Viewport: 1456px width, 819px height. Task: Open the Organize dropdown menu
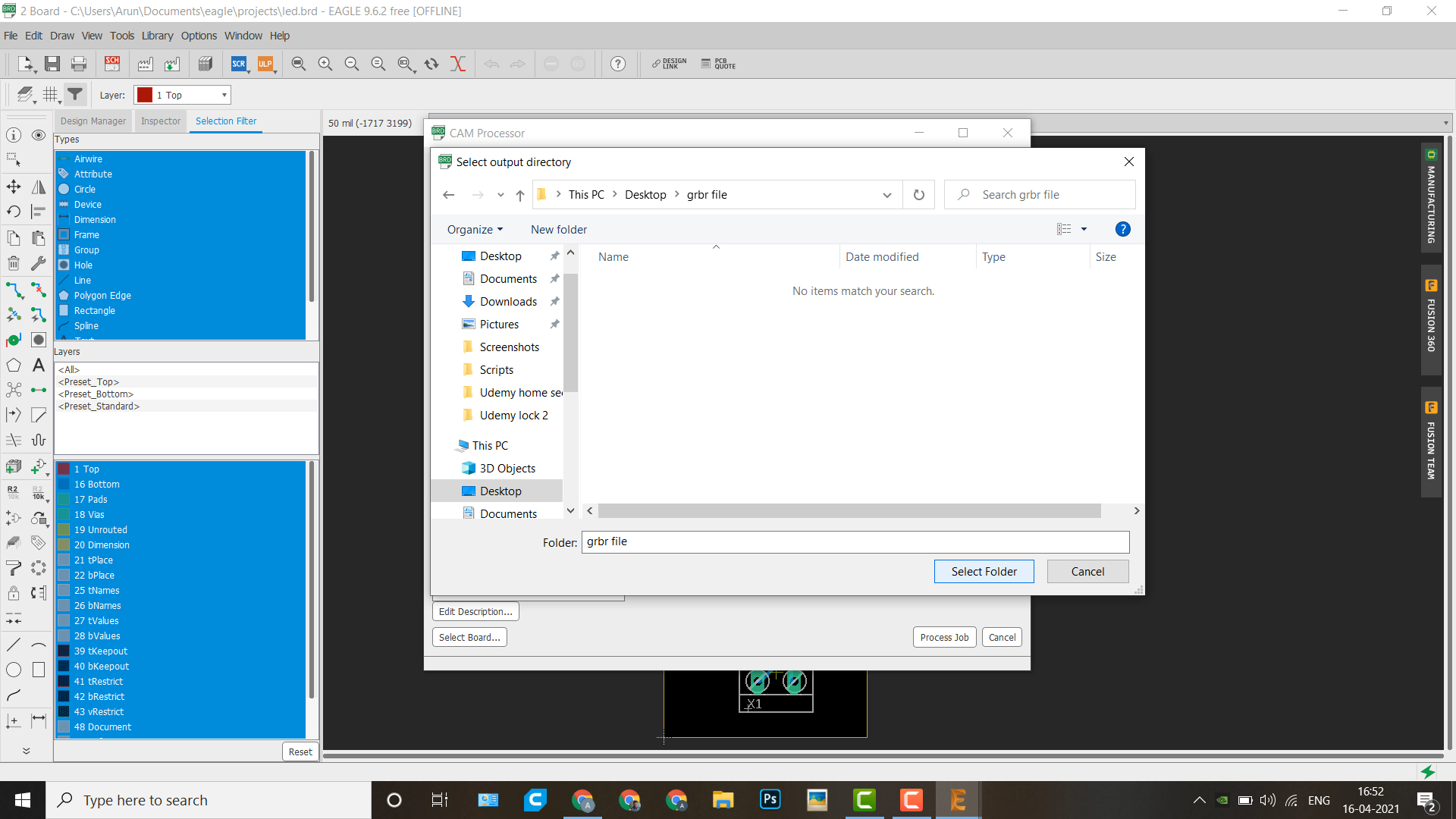475,230
